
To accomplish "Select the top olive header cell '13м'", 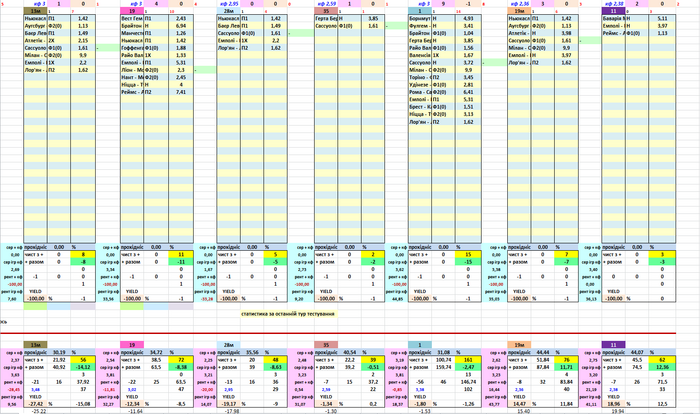I will pyautogui.click(x=35, y=11).
